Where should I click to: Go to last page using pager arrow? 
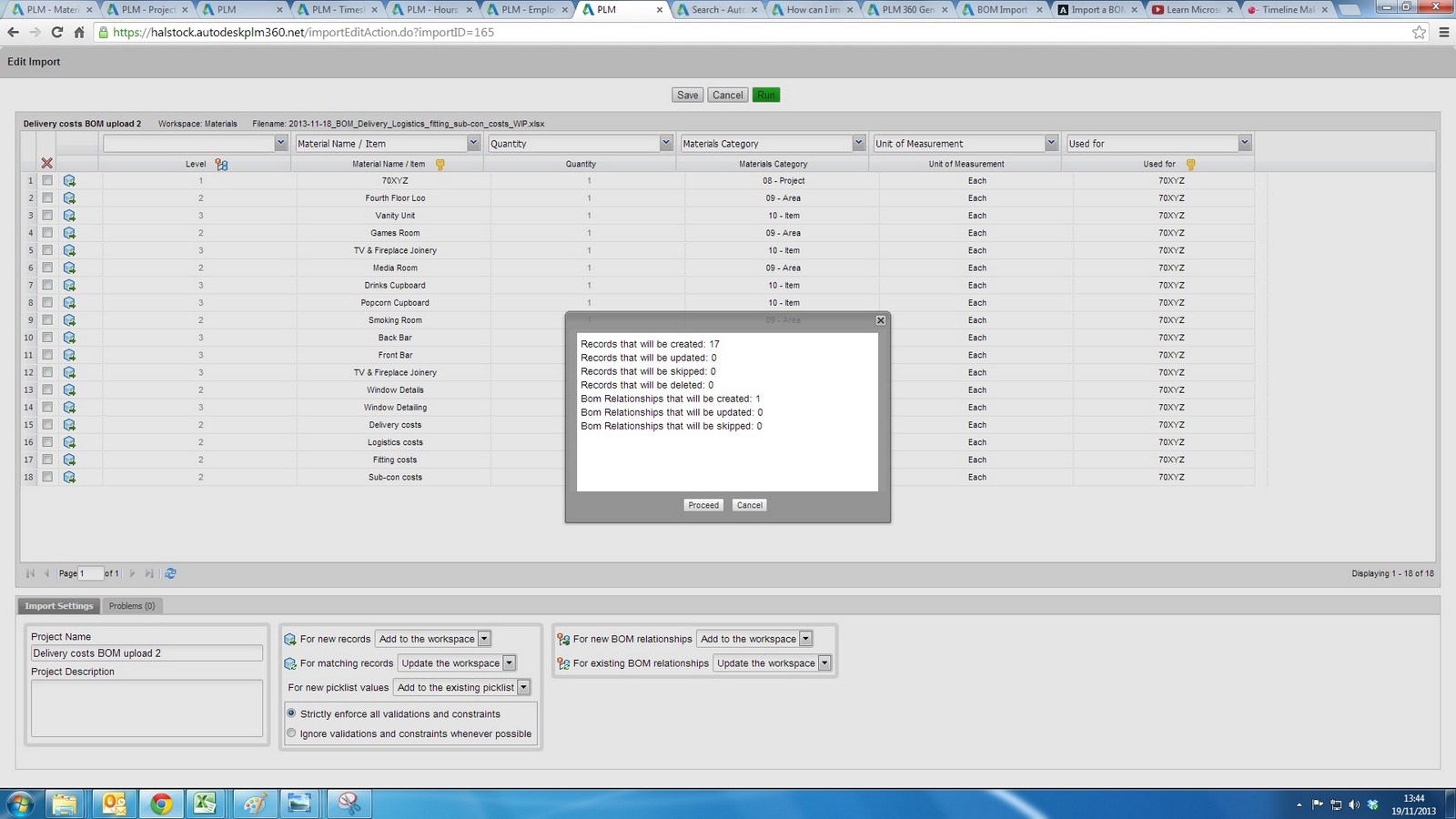click(x=149, y=573)
